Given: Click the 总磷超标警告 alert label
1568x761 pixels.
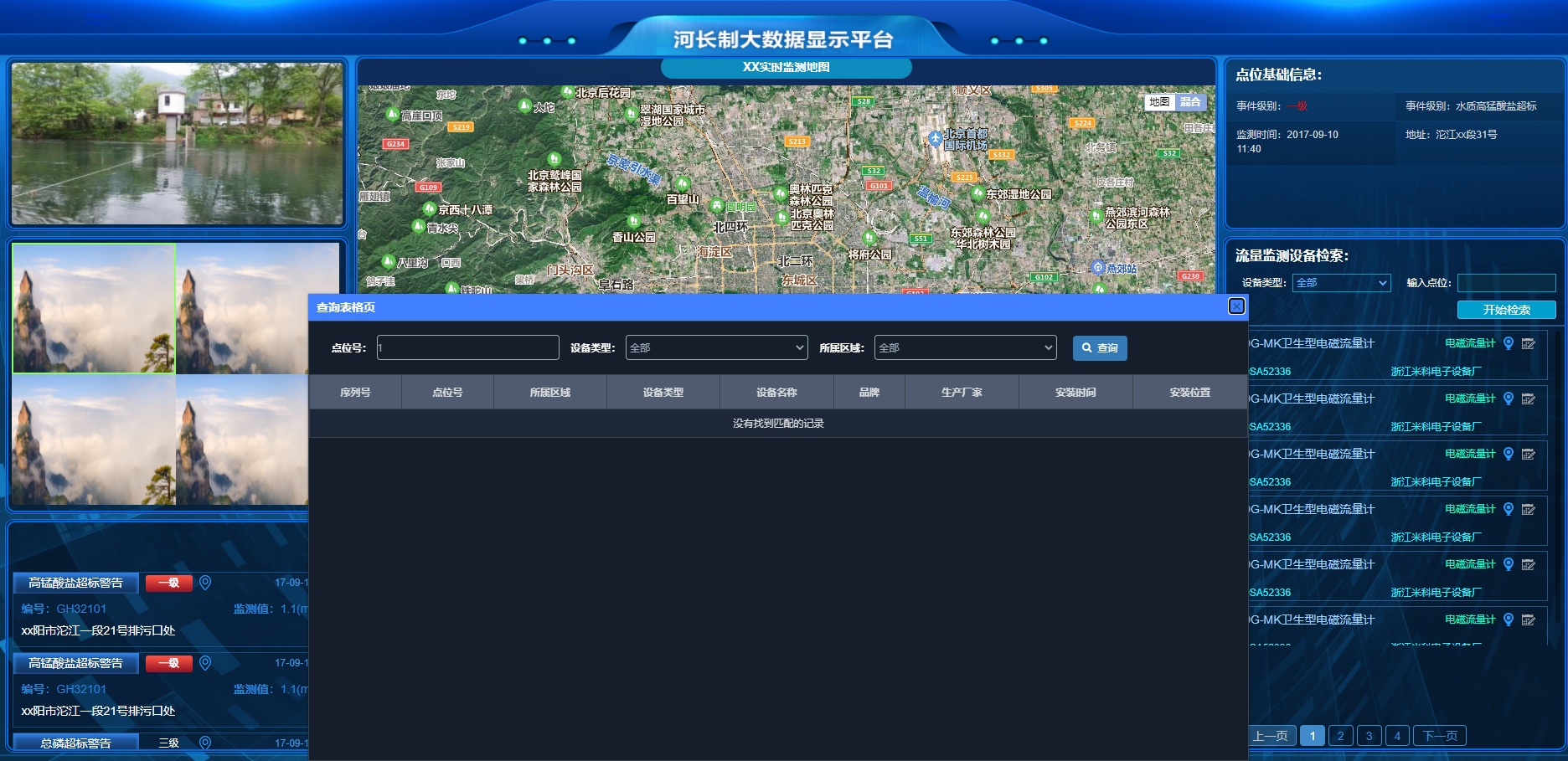Looking at the screenshot, I should (x=75, y=743).
